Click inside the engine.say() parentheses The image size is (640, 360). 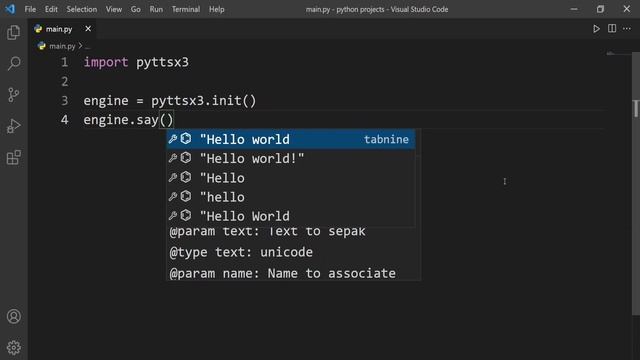pos(167,120)
